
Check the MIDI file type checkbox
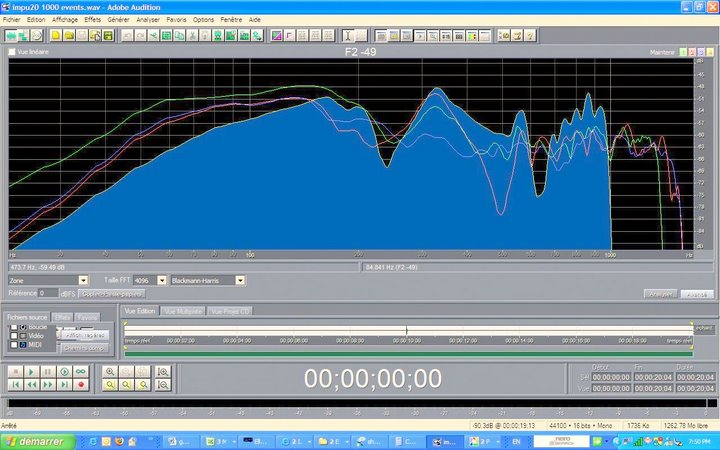click(14, 344)
